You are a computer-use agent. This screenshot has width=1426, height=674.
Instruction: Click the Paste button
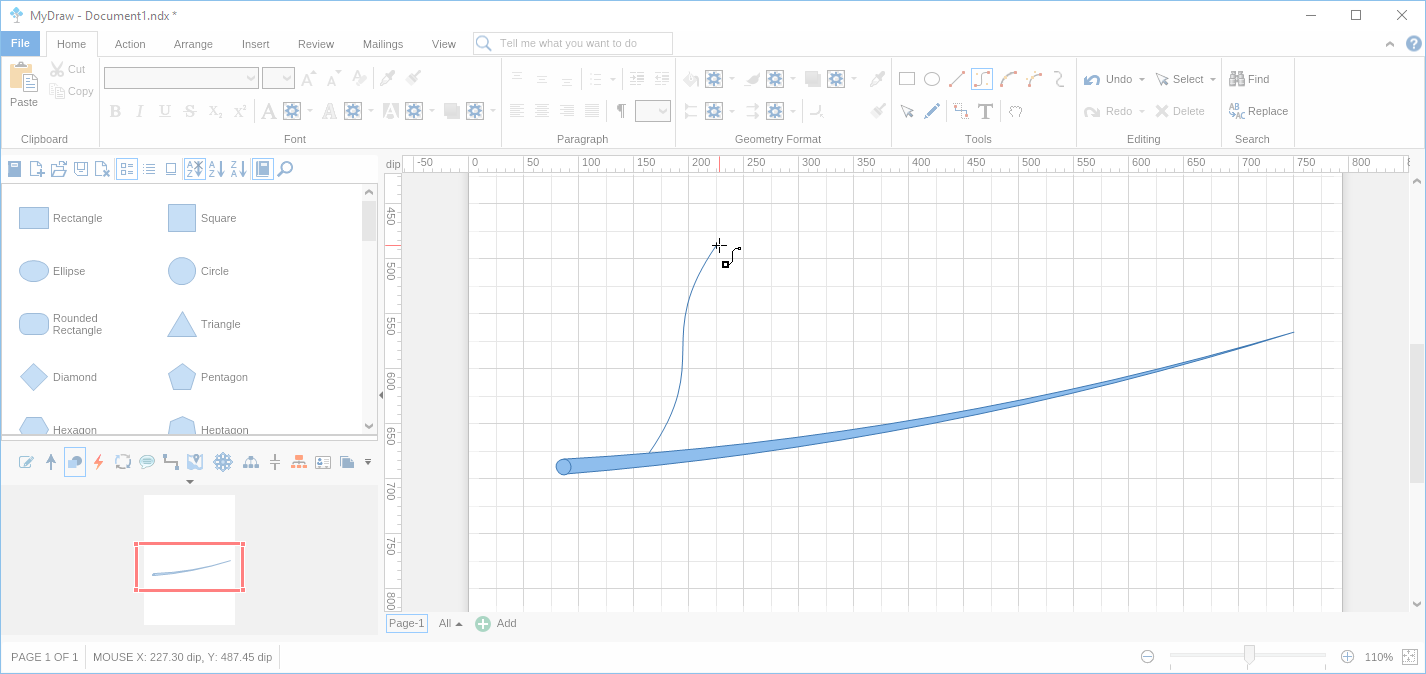(24, 86)
